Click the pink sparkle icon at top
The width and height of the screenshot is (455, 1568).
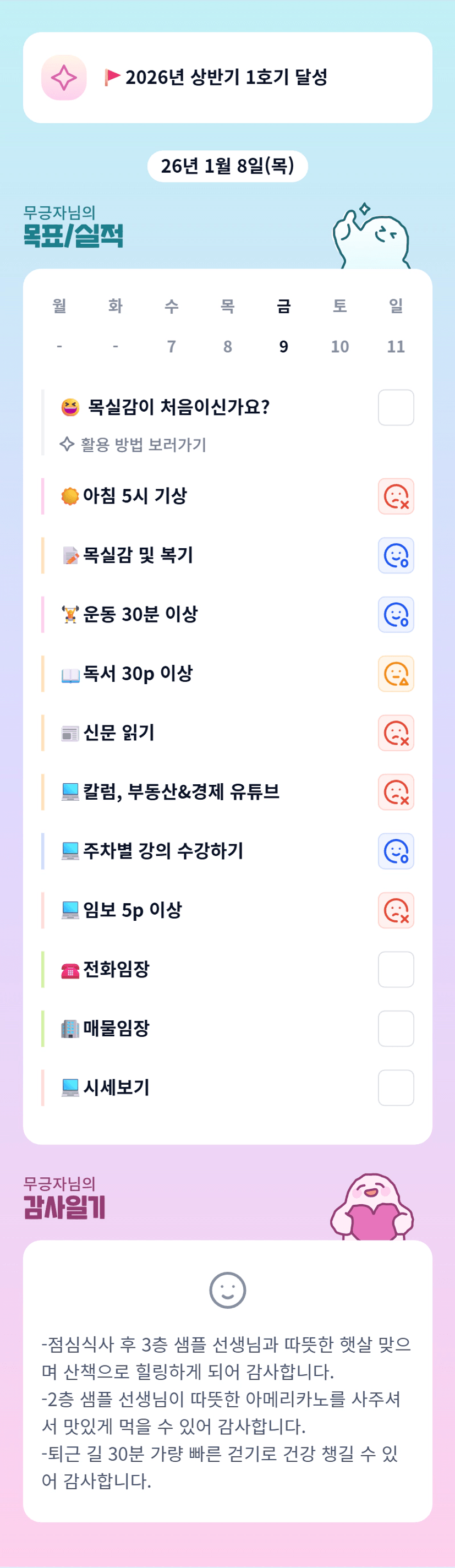(x=64, y=77)
